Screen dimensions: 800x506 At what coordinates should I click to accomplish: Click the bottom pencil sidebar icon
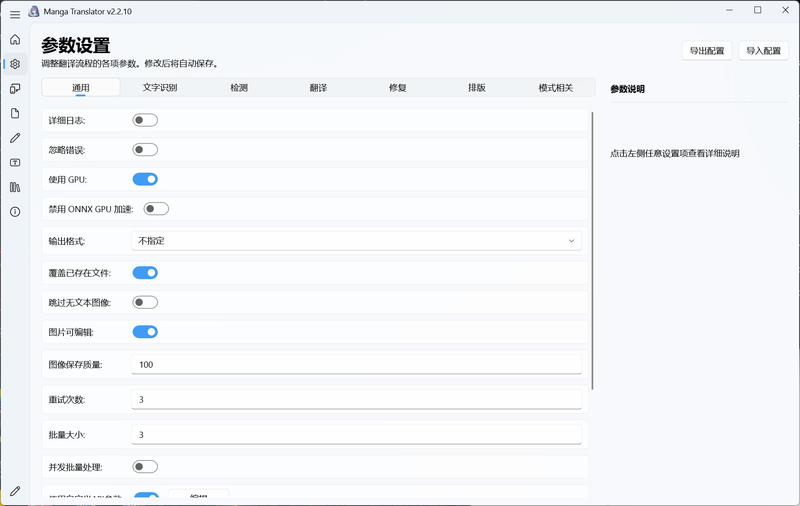(x=15, y=491)
